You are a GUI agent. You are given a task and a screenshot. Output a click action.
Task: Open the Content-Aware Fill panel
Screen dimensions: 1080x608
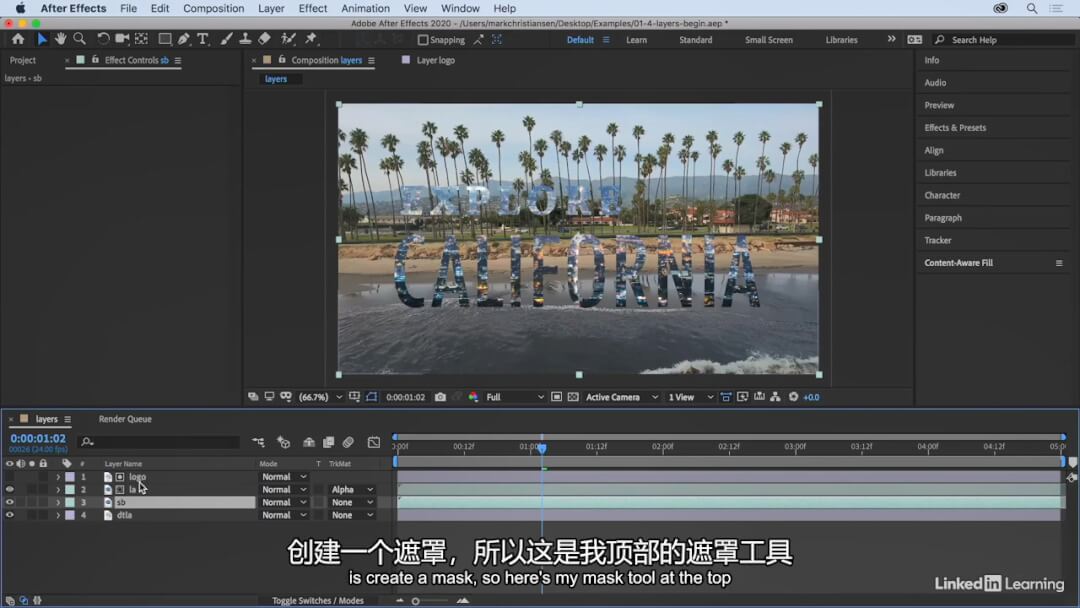[958, 262]
